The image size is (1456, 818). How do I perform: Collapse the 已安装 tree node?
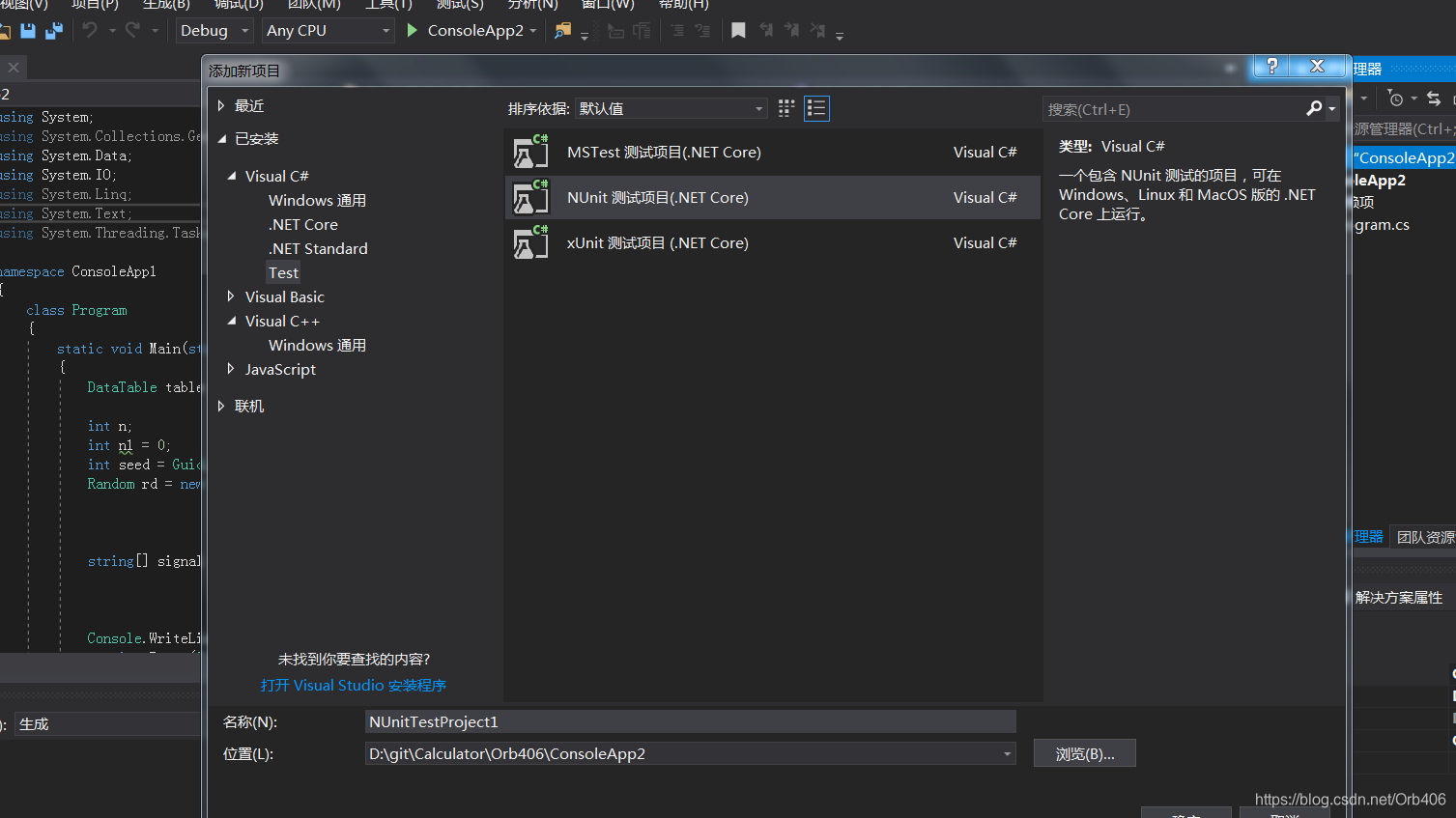[221, 139]
